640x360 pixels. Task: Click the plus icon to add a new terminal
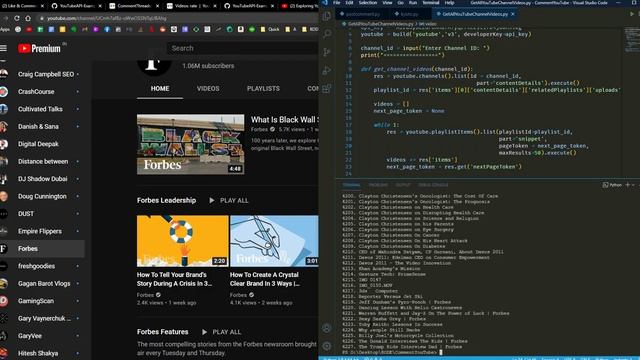pos(628,185)
